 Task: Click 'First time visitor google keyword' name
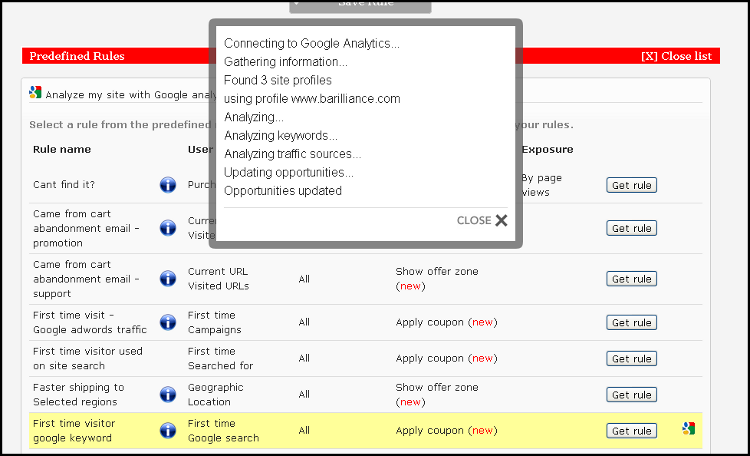pyautogui.click(x=74, y=431)
